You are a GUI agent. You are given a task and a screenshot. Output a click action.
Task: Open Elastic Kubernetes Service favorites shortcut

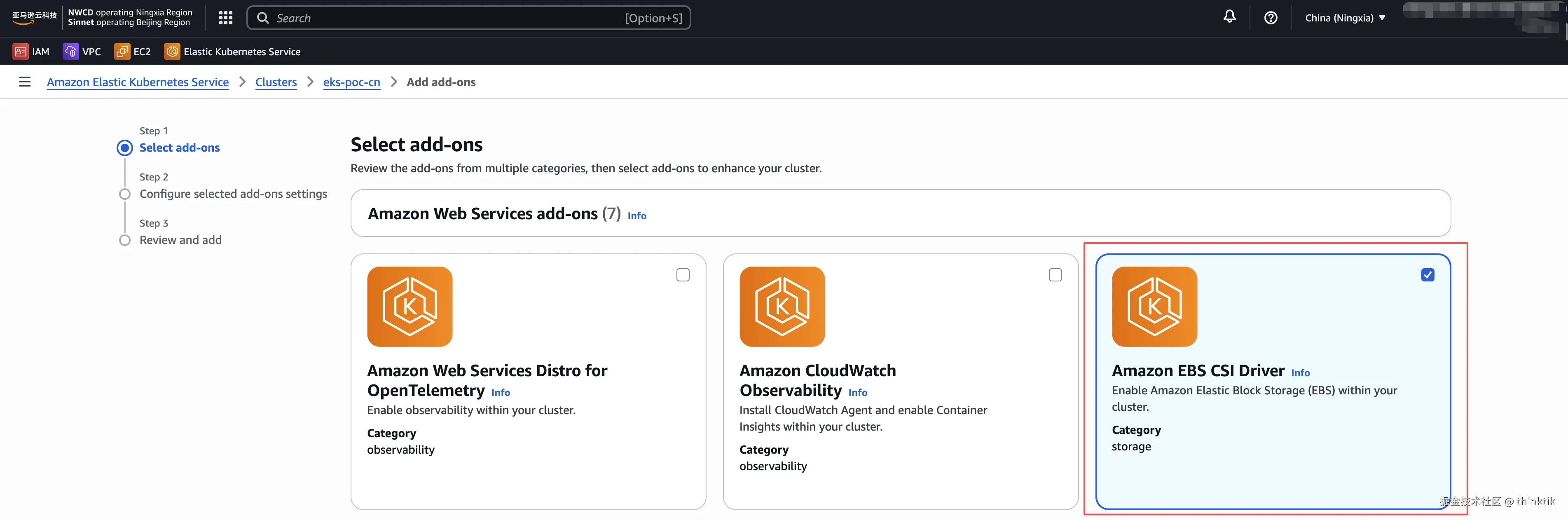(x=232, y=52)
